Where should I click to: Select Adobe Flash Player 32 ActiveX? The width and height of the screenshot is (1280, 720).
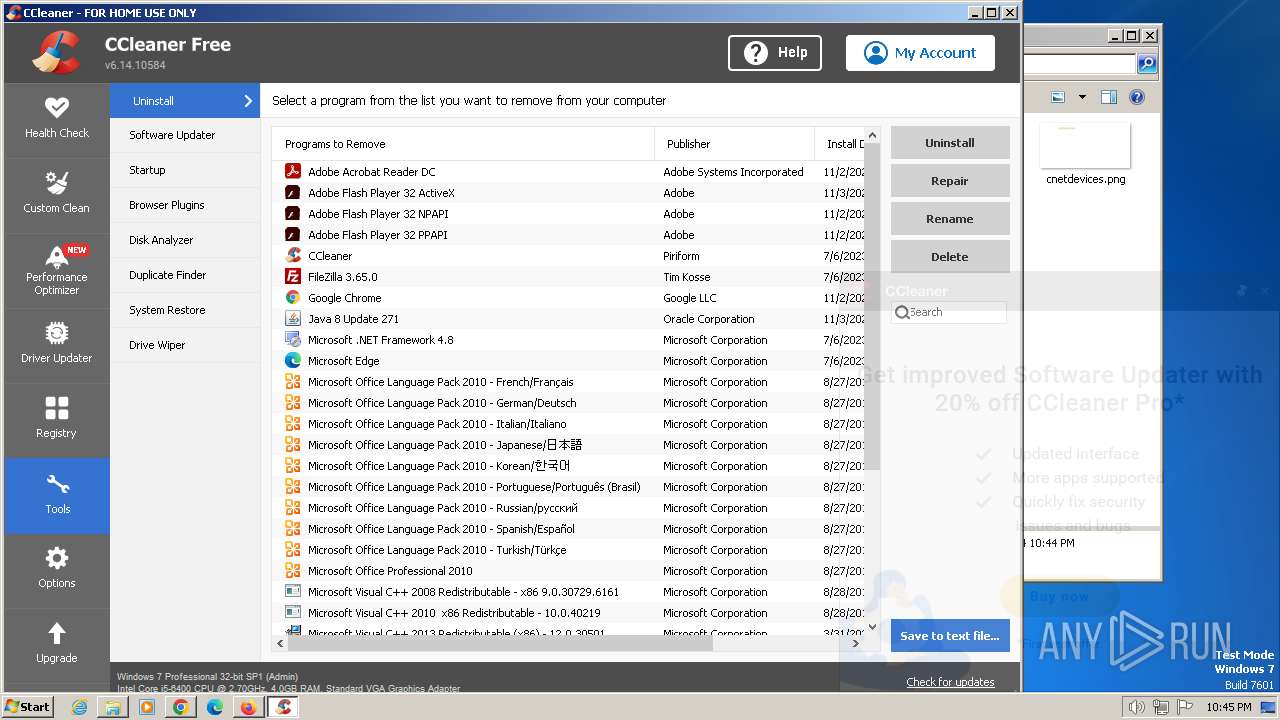pyautogui.click(x=569, y=193)
